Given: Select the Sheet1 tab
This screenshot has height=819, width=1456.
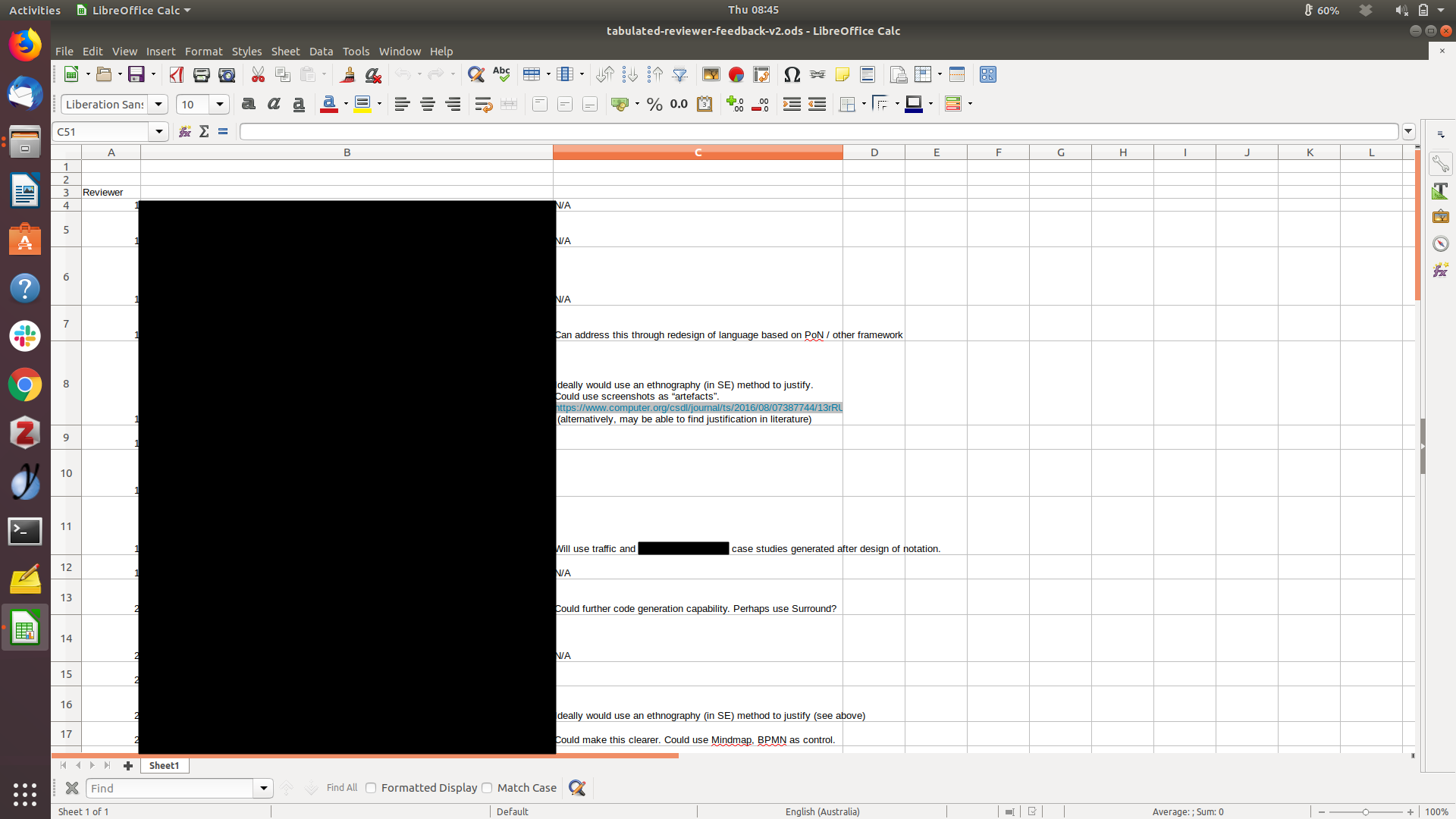Looking at the screenshot, I should [164, 765].
